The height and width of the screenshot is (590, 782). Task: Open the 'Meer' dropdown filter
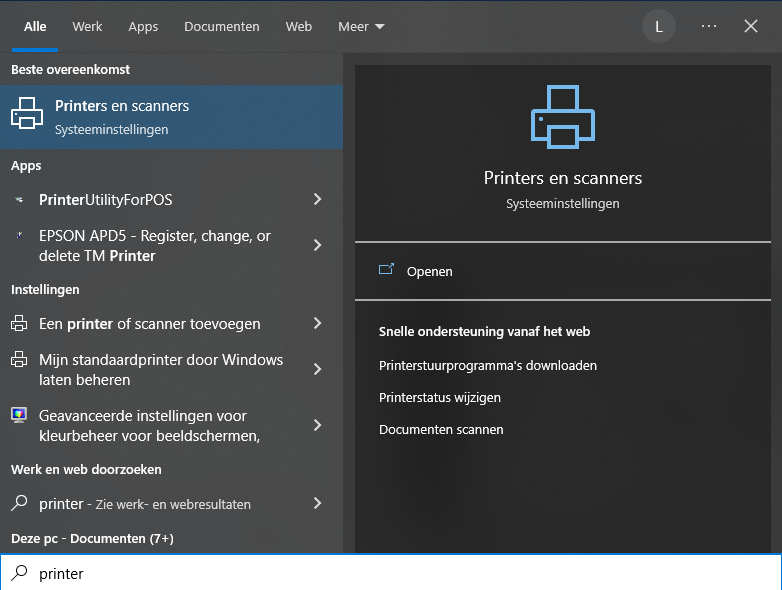click(361, 27)
